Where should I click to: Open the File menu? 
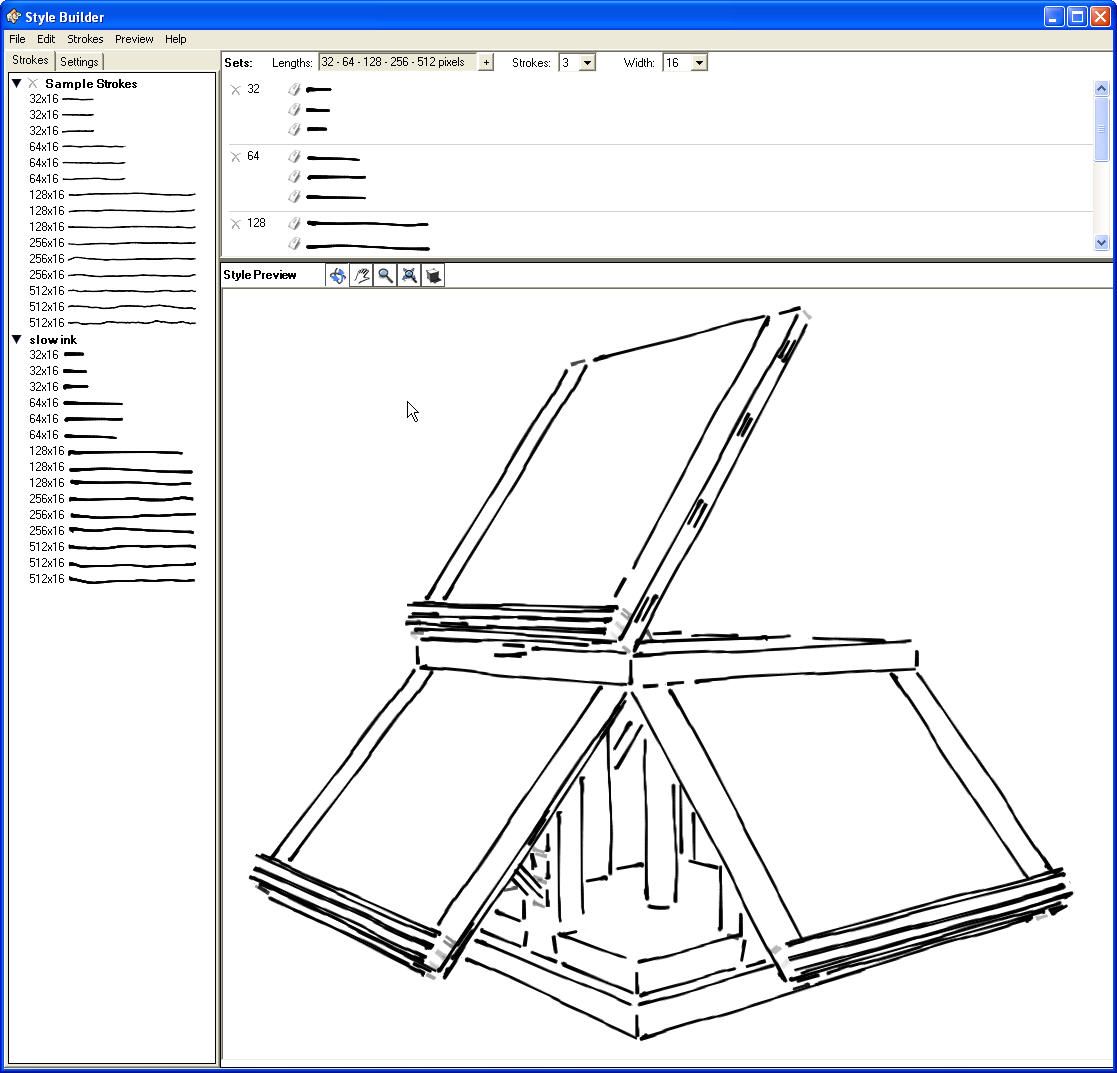[17, 39]
